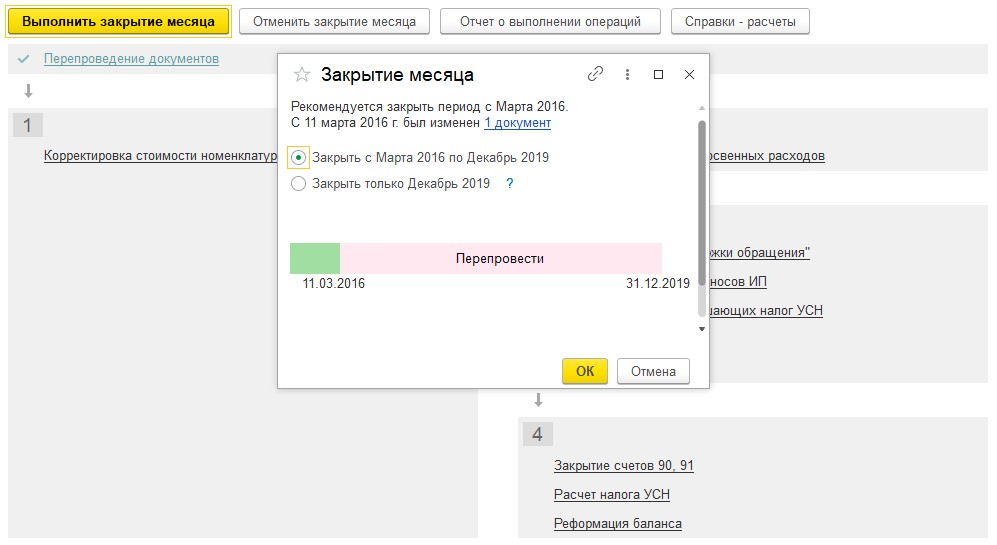
Task: Click scroll up arrow in the dialog
Action: (702, 108)
